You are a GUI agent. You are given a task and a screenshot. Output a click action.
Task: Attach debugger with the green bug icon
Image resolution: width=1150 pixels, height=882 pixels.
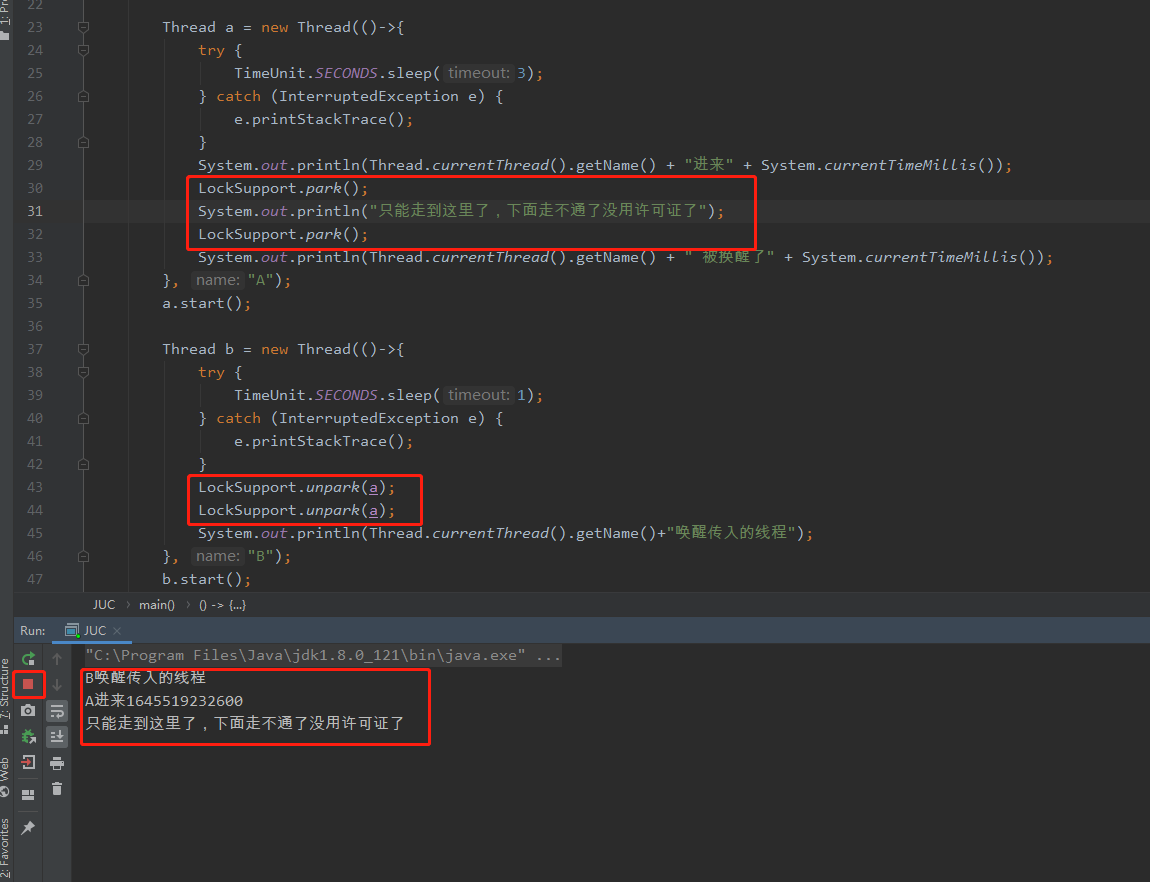click(28, 737)
